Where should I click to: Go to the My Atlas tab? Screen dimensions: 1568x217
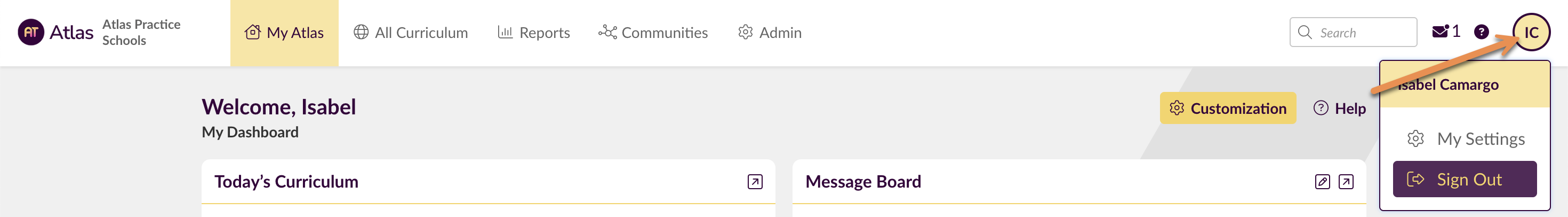[x=284, y=33]
